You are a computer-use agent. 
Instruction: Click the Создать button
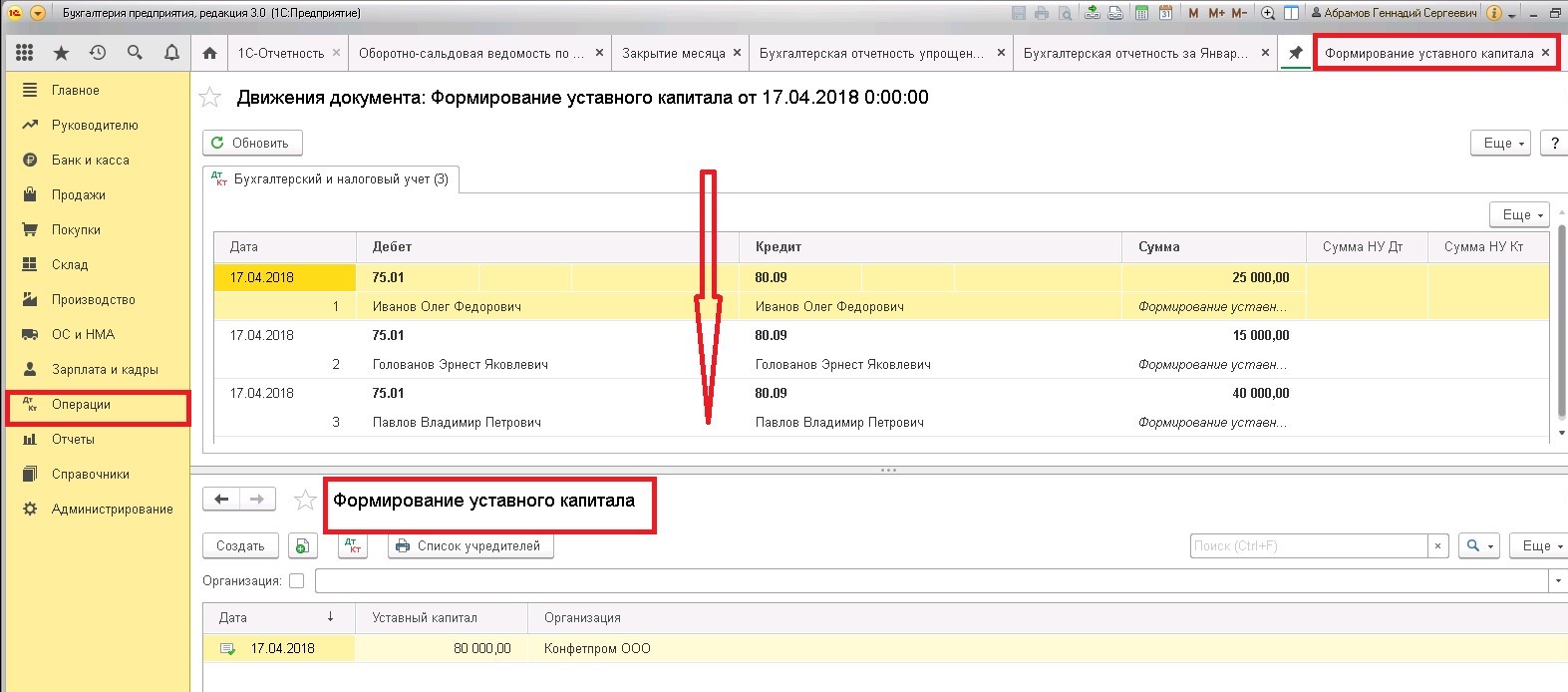[x=240, y=545]
